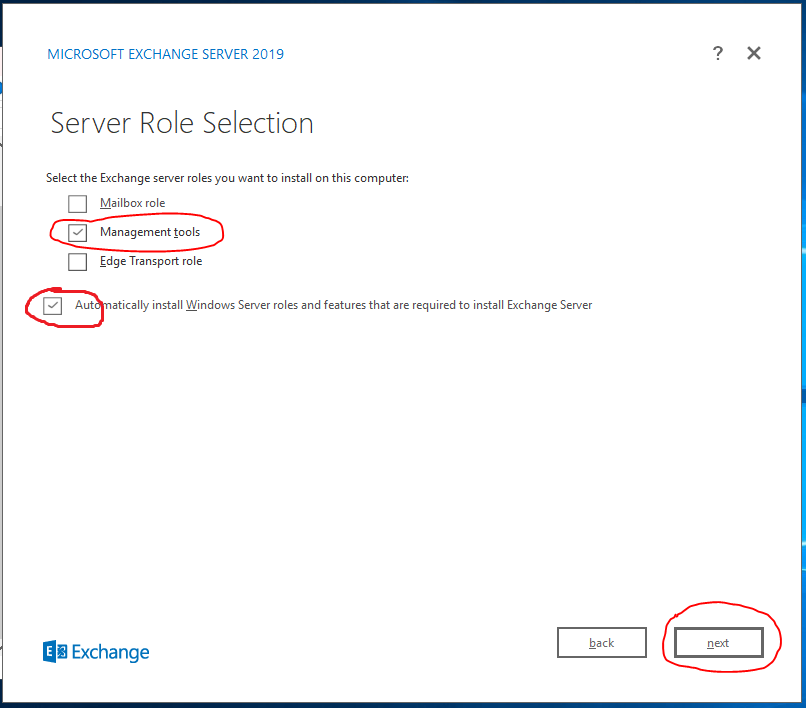Image resolution: width=806 pixels, height=708 pixels.
Task: Click the next button
Action: [x=718, y=642]
